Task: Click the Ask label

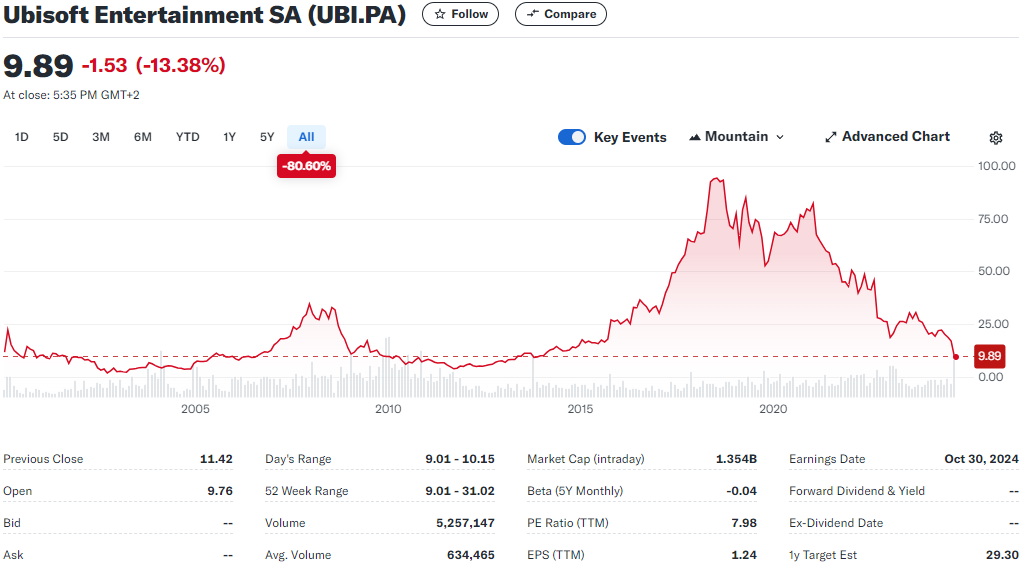Action: 13,556
